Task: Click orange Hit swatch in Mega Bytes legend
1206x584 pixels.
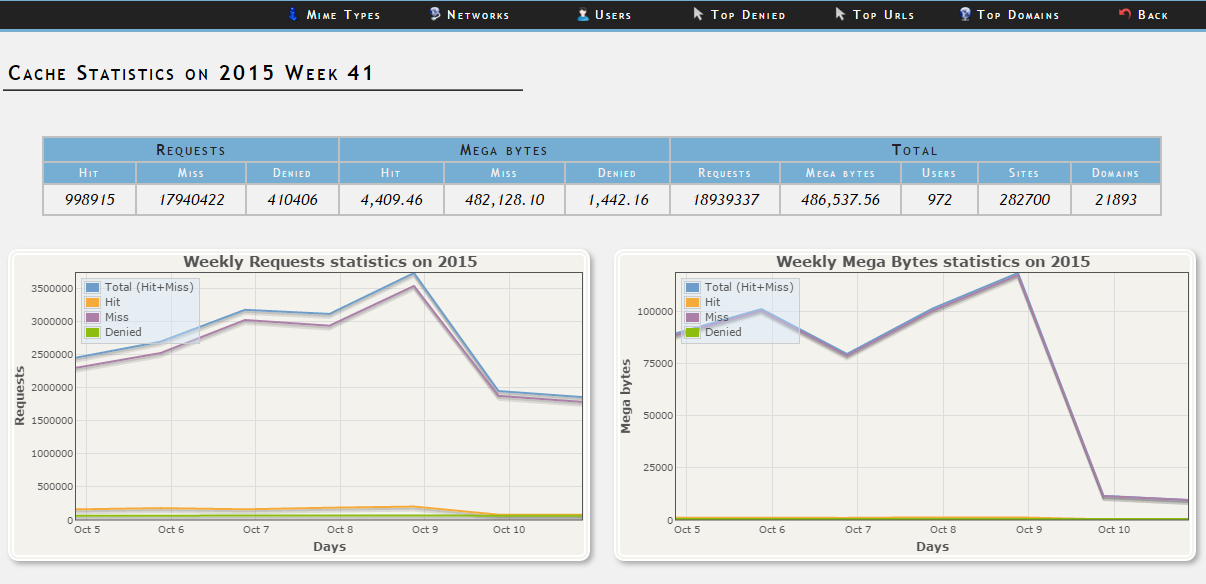Action: tap(692, 302)
